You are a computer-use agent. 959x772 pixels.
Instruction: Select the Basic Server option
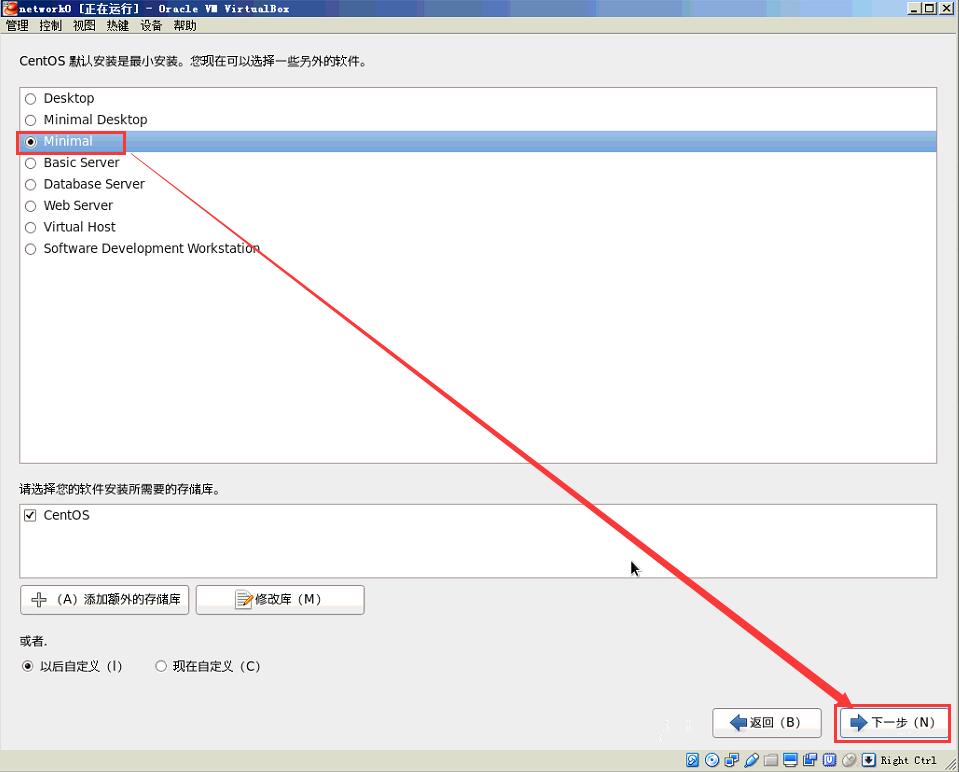point(31,163)
